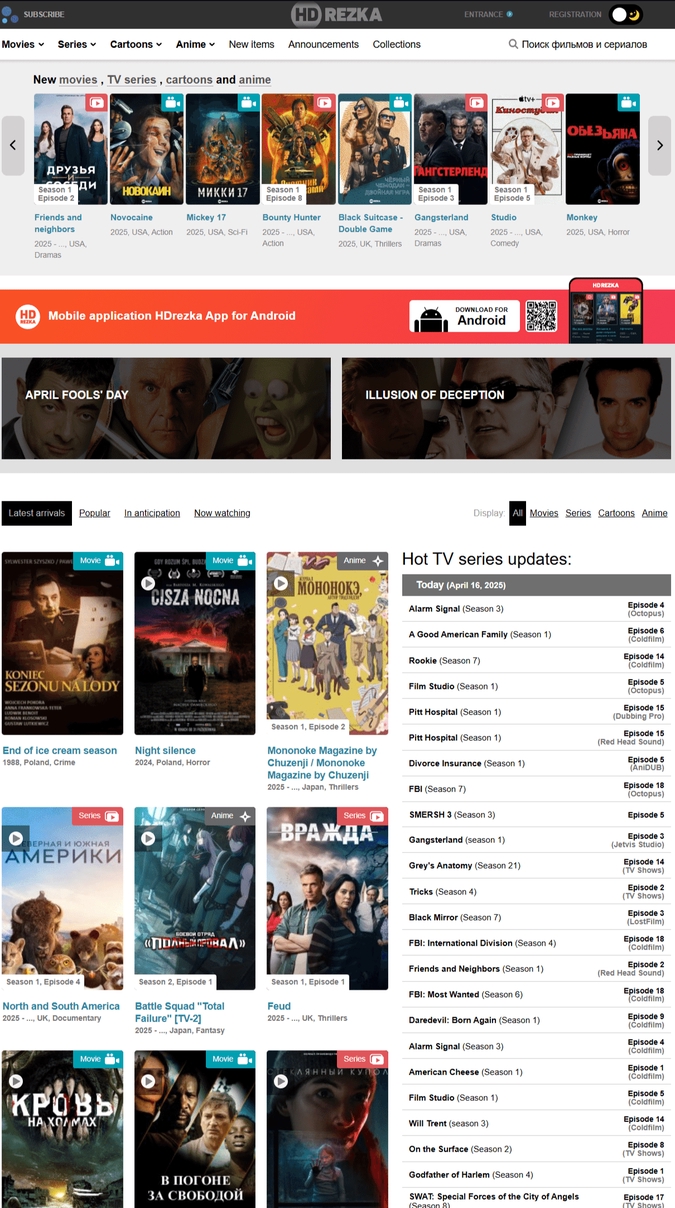
Task: Click the Subscribe social icon
Action: 10,14
